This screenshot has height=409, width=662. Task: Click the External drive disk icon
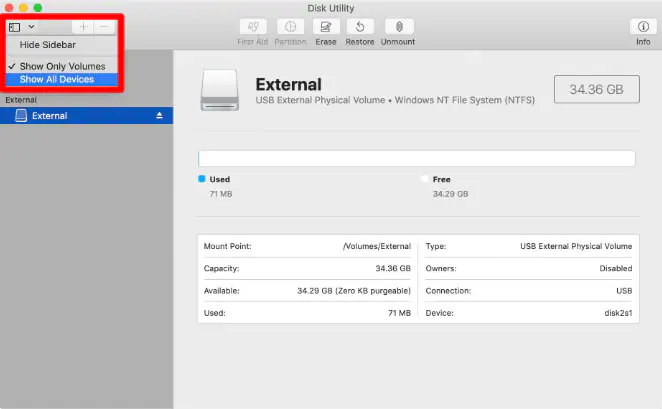pyautogui.click(x=220, y=90)
